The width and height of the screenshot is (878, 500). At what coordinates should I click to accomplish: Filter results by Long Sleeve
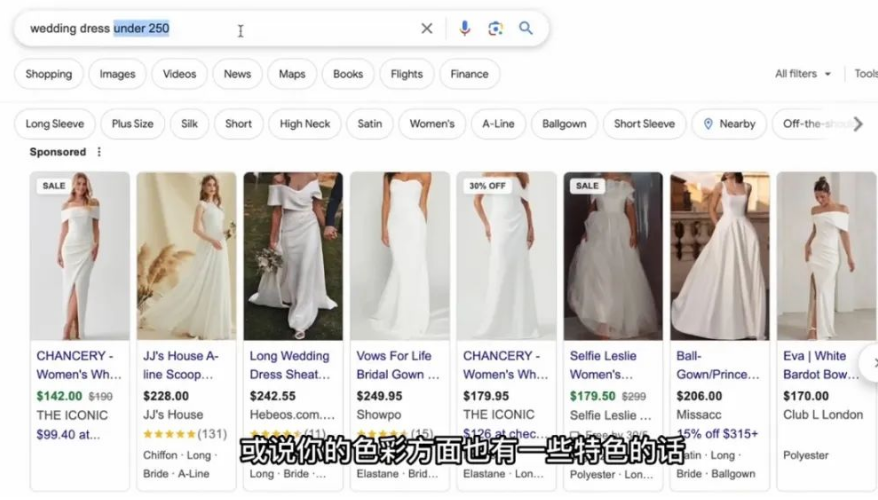[55, 124]
